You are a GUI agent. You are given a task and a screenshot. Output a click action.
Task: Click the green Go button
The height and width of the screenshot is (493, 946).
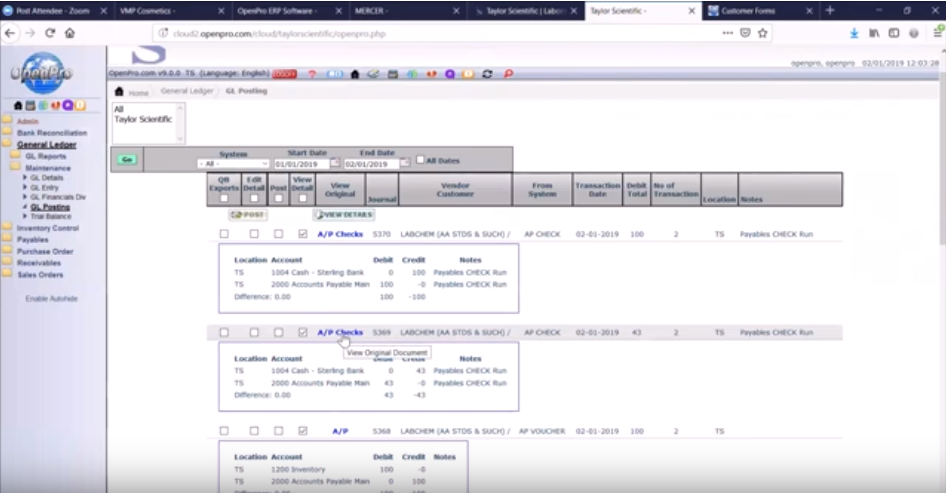[127, 159]
